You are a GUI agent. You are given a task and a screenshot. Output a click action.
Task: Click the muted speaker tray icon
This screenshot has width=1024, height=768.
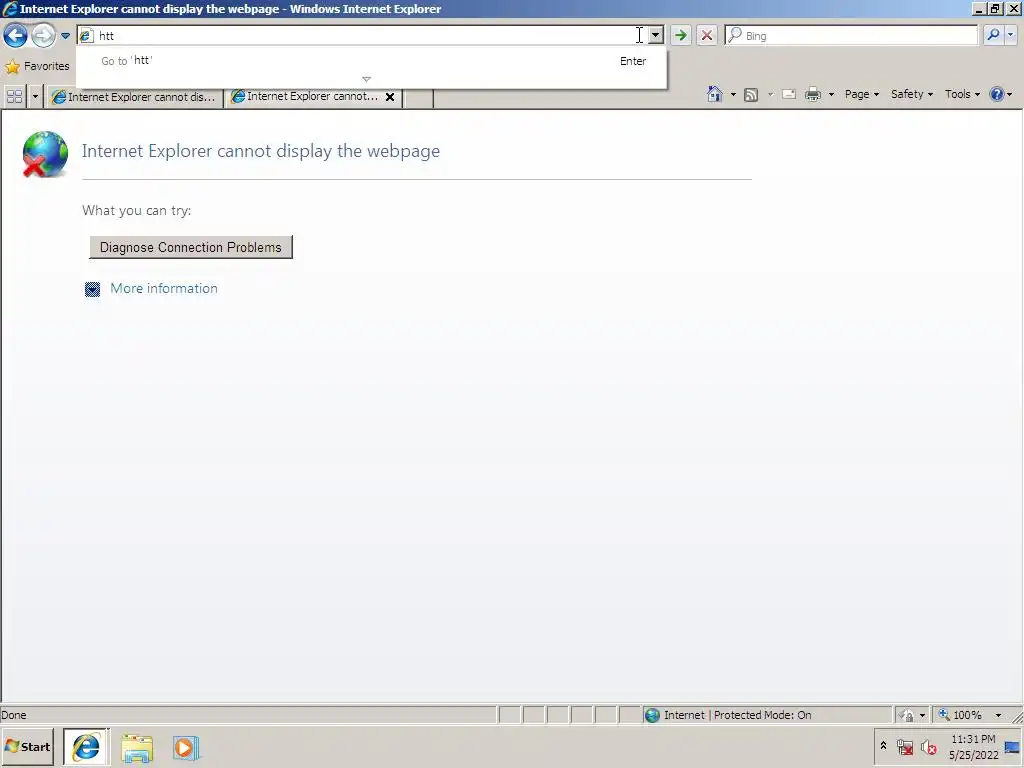point(928,746)
